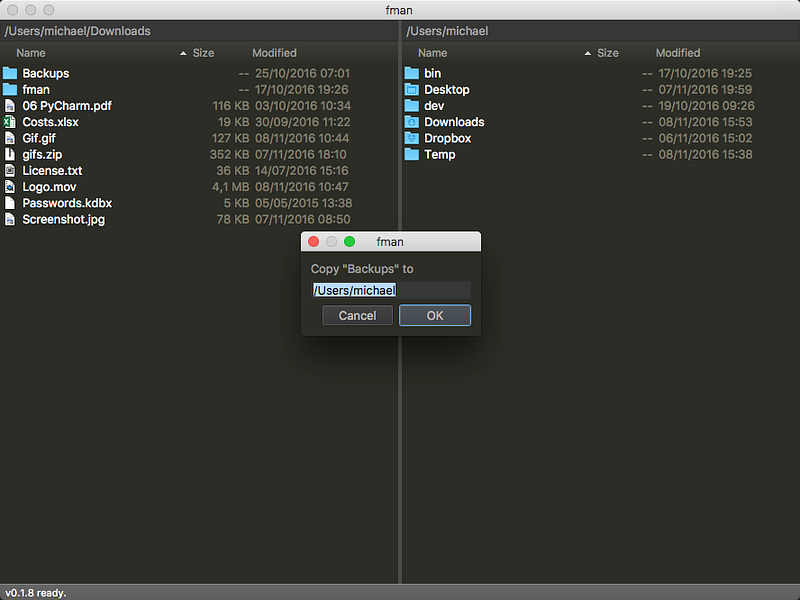This screenshot has width=800, height=600.
Task: Click the Logo.mov video icon
Action: [x=10, y=187]
